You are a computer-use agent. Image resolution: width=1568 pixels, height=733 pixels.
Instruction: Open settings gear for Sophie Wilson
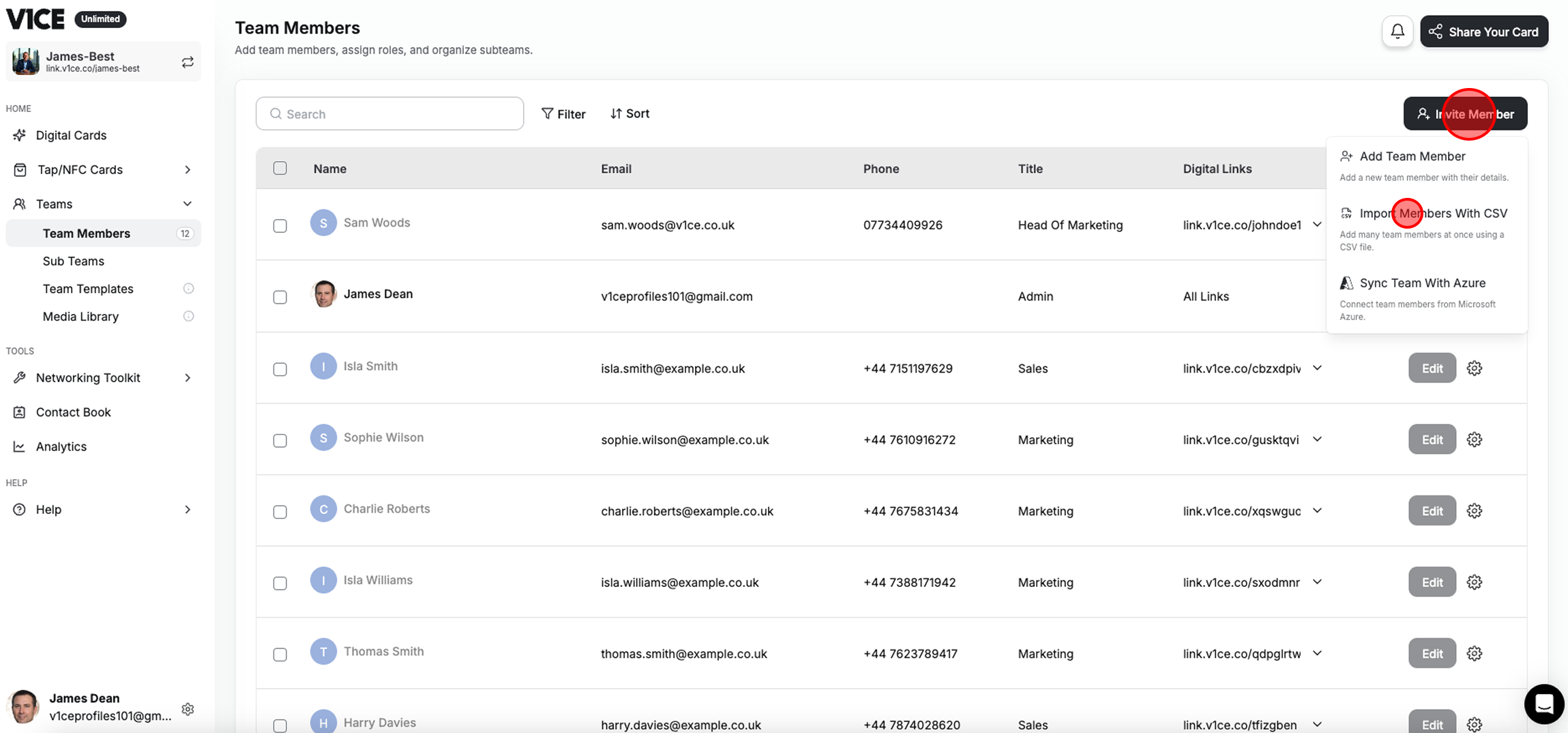pos(1474,440)
